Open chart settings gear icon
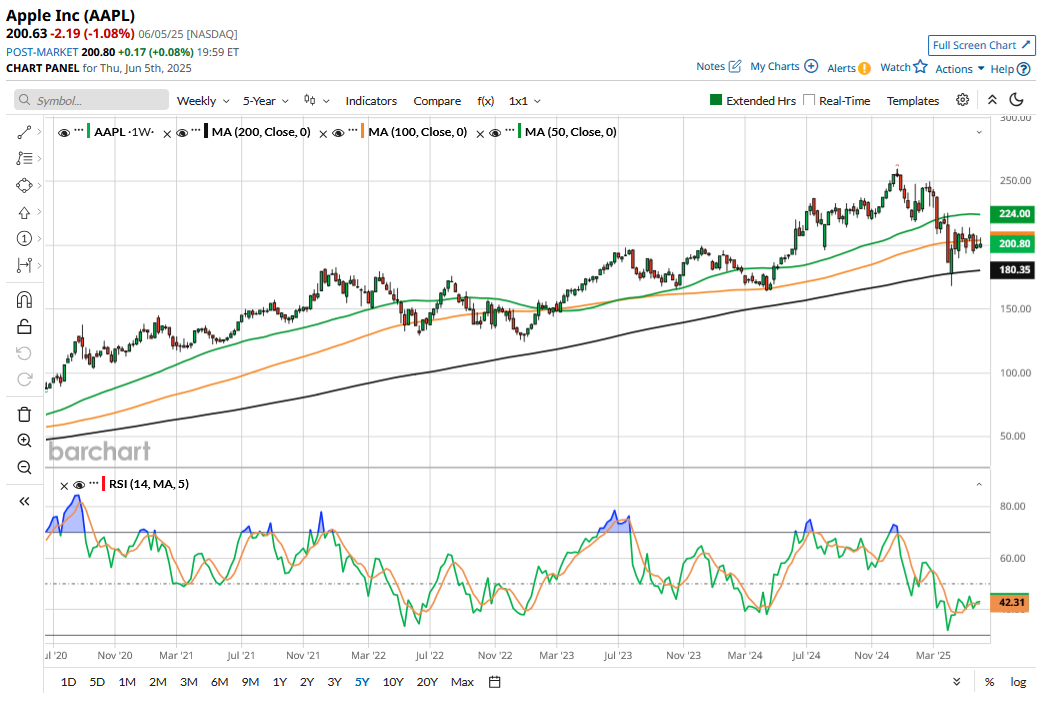This screenshot has height=705, width=1045. pos(962,100)
